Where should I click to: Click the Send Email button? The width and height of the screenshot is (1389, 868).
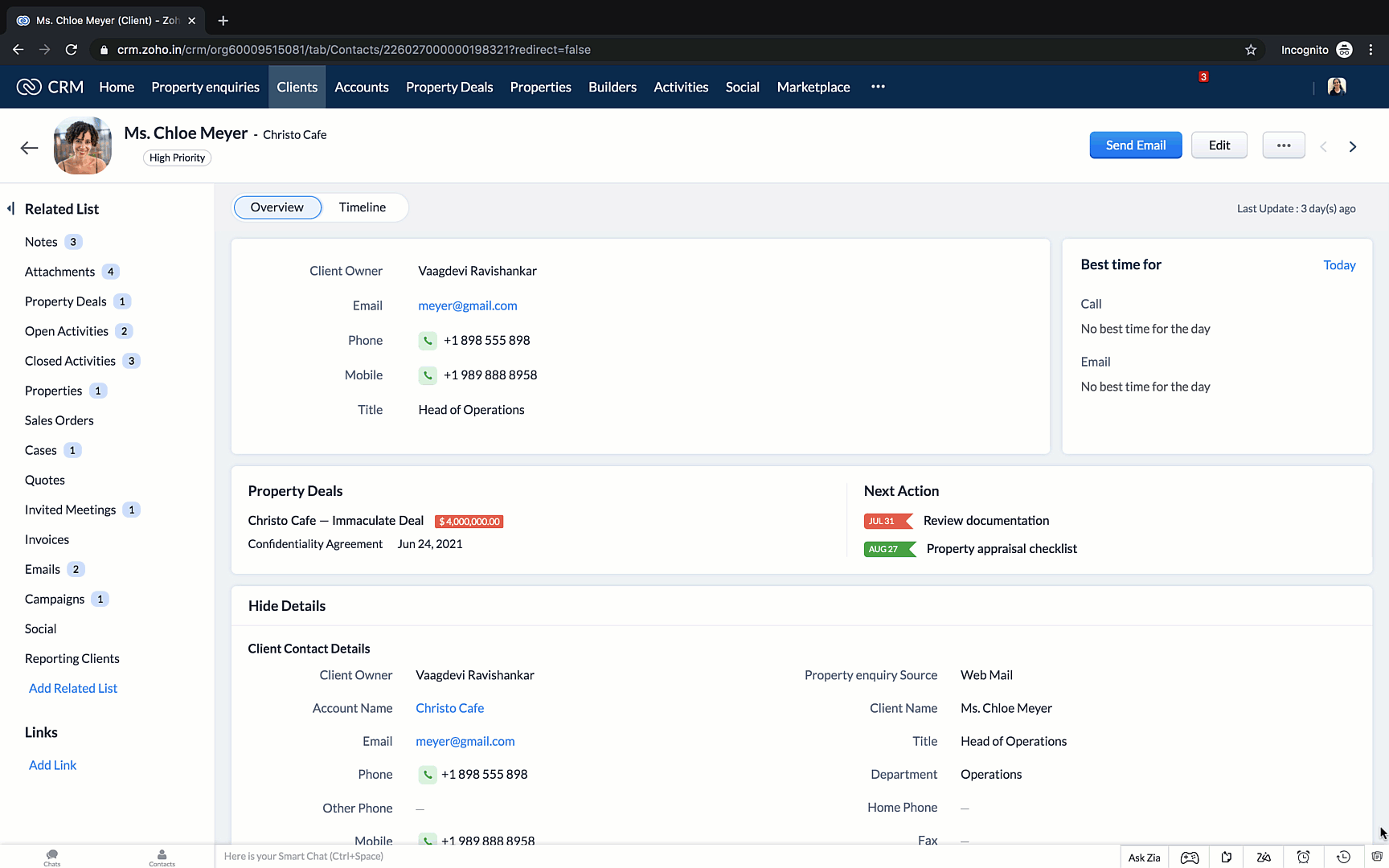click(x=1135, y=145)
